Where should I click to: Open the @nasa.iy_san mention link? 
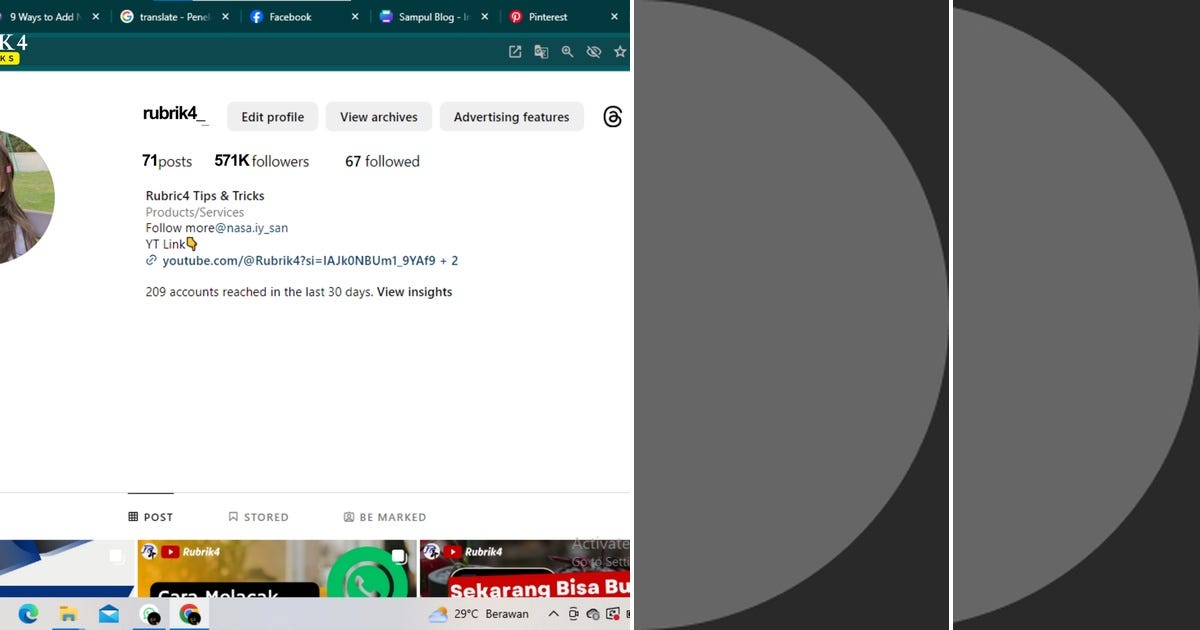[x=252, y=228]
